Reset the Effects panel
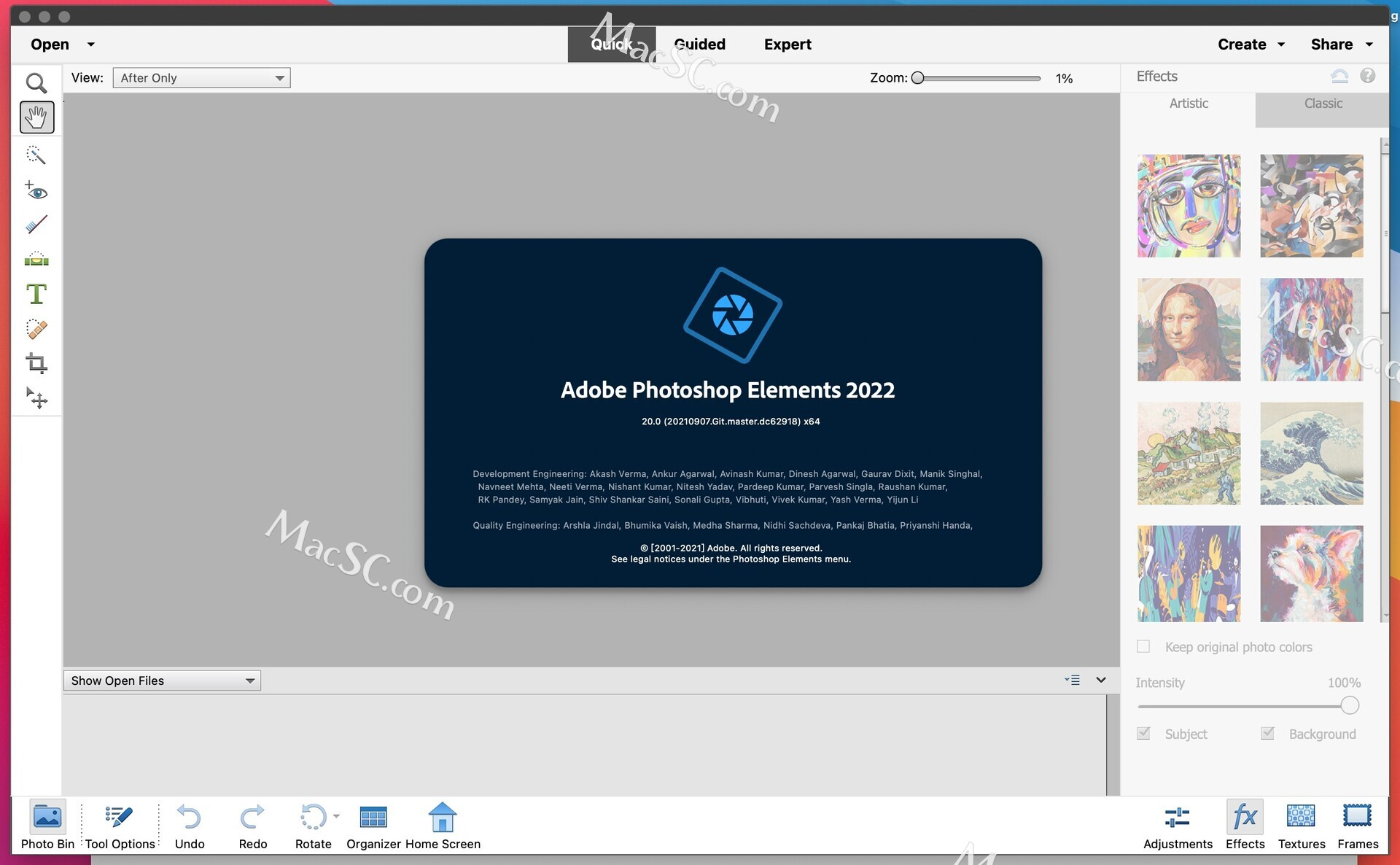 coord(1339,76)
